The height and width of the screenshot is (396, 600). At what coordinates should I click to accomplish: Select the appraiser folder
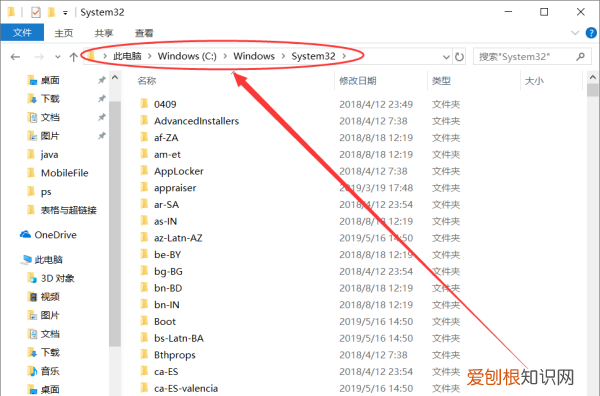(x=175, y=188)
